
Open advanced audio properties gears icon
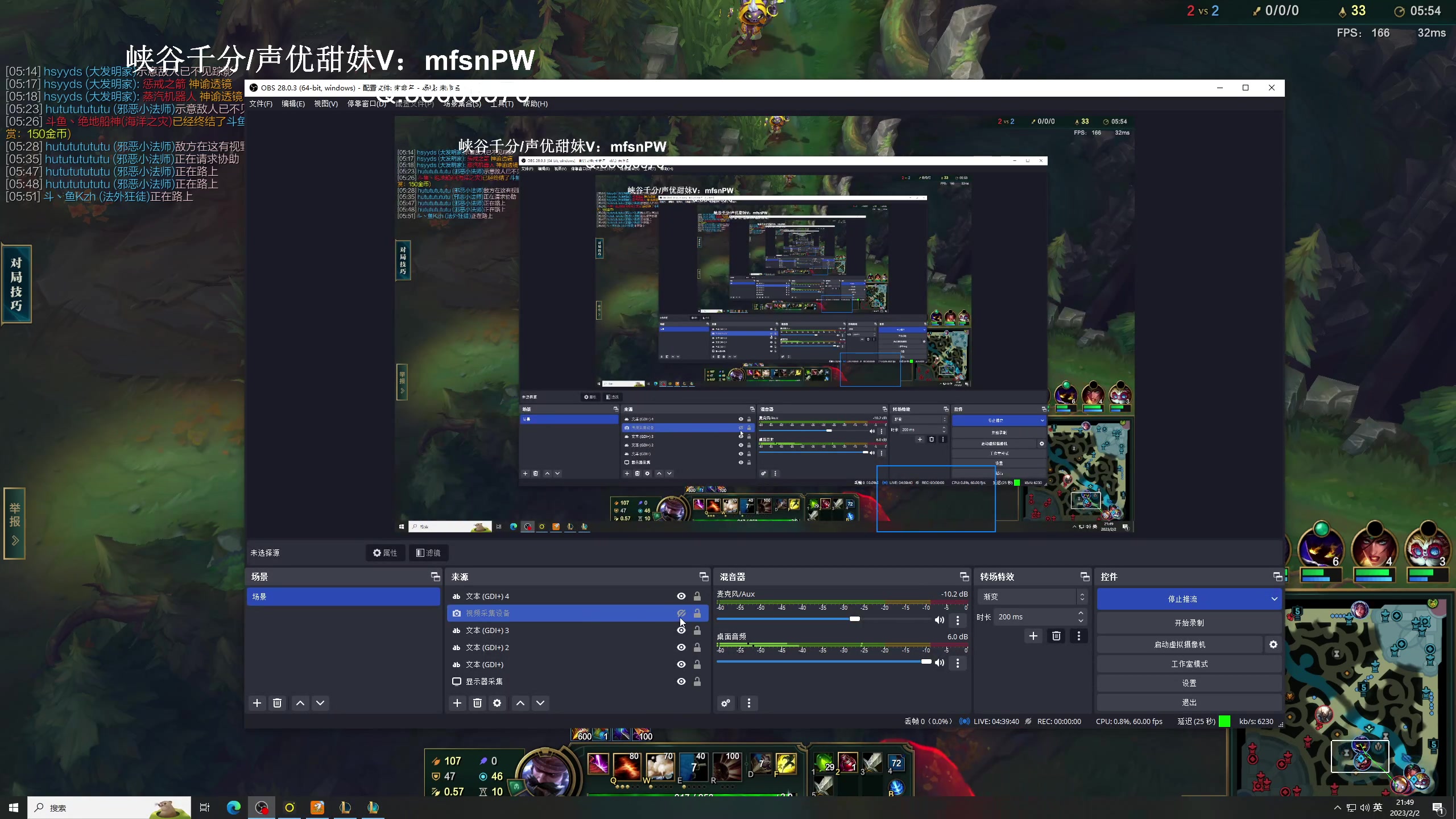point(726,703)
